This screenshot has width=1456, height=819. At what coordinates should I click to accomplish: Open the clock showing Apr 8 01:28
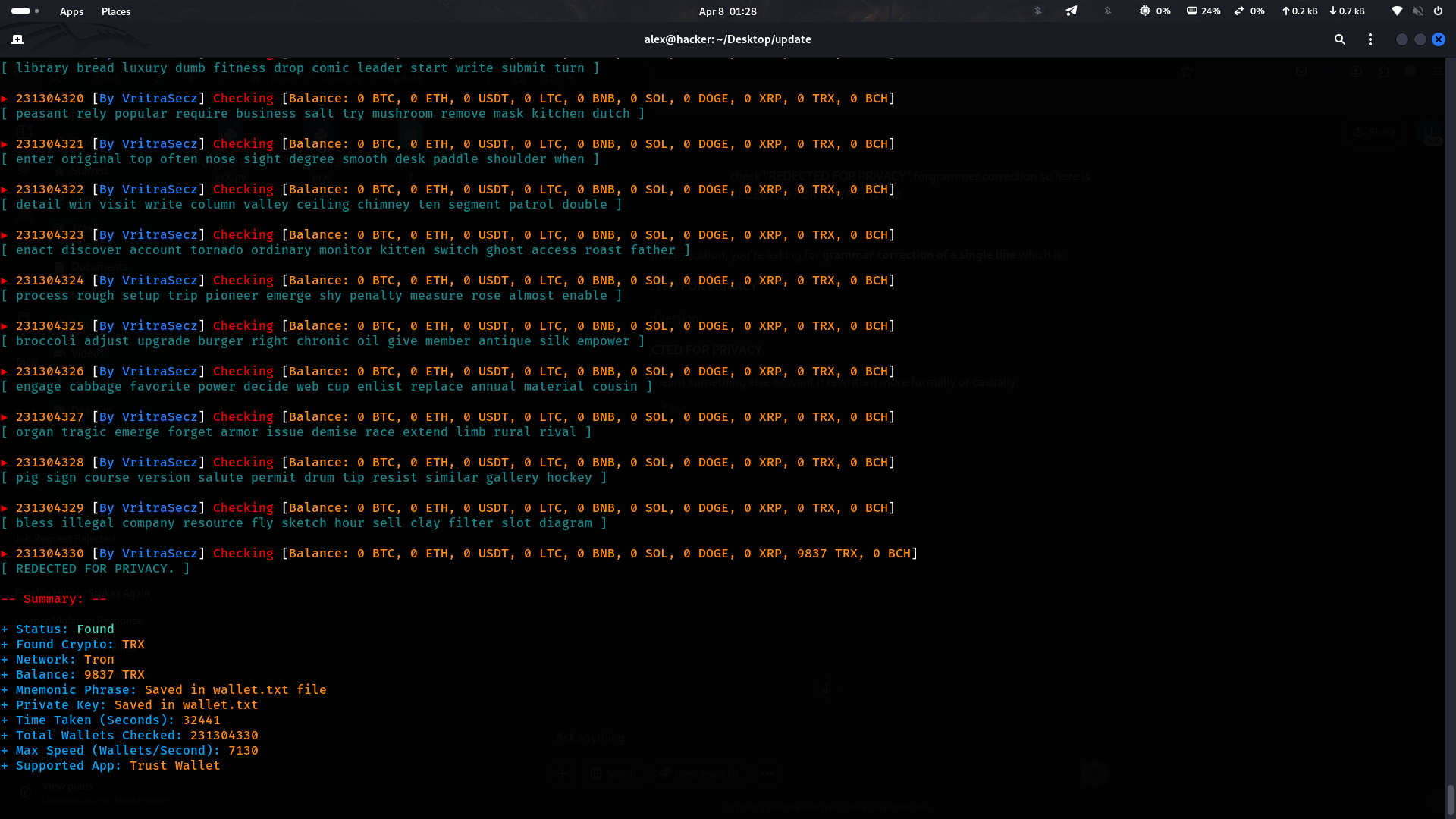click(x=727, y=11)
